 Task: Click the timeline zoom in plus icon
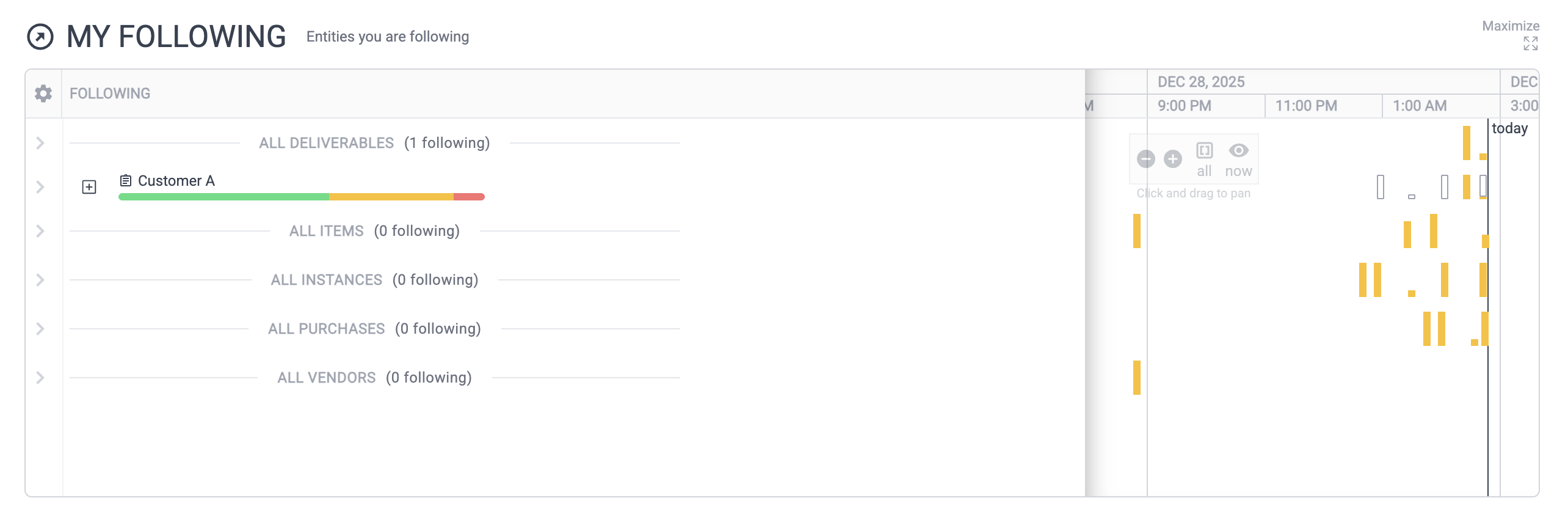coord(1173,159)
